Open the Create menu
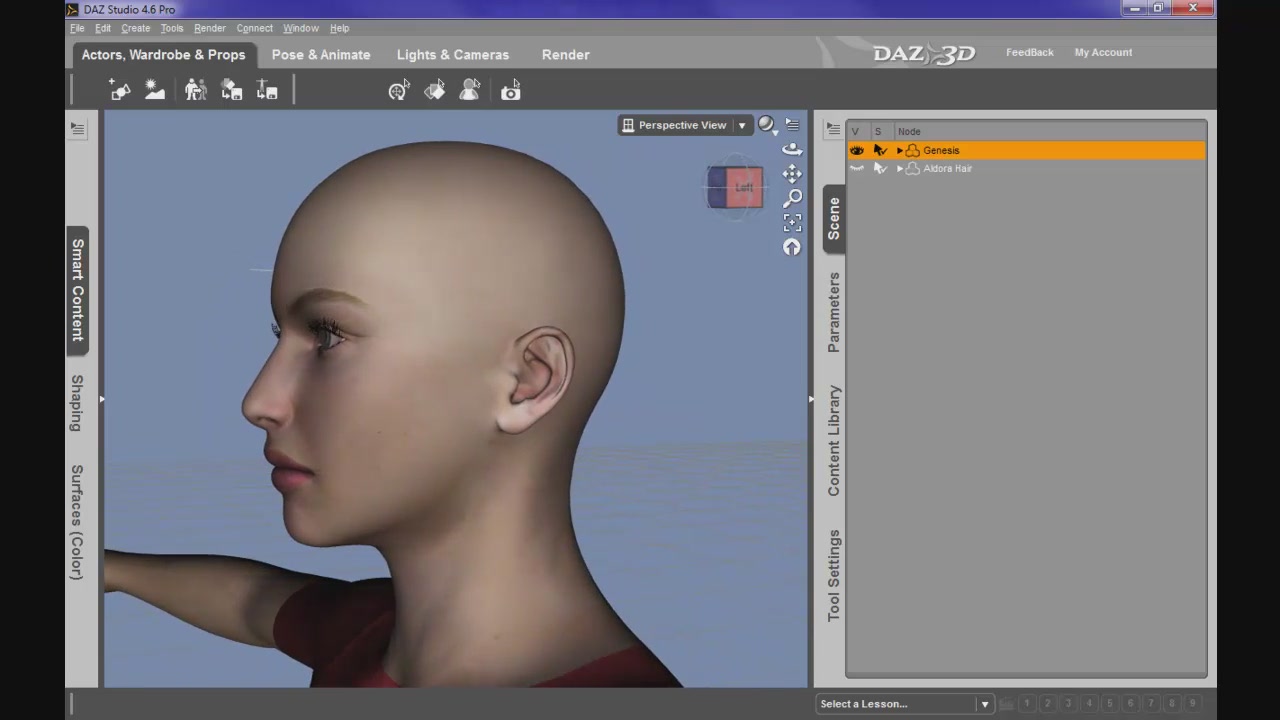The width and height of the screenshot is (1280, 720). coord(136,28)
